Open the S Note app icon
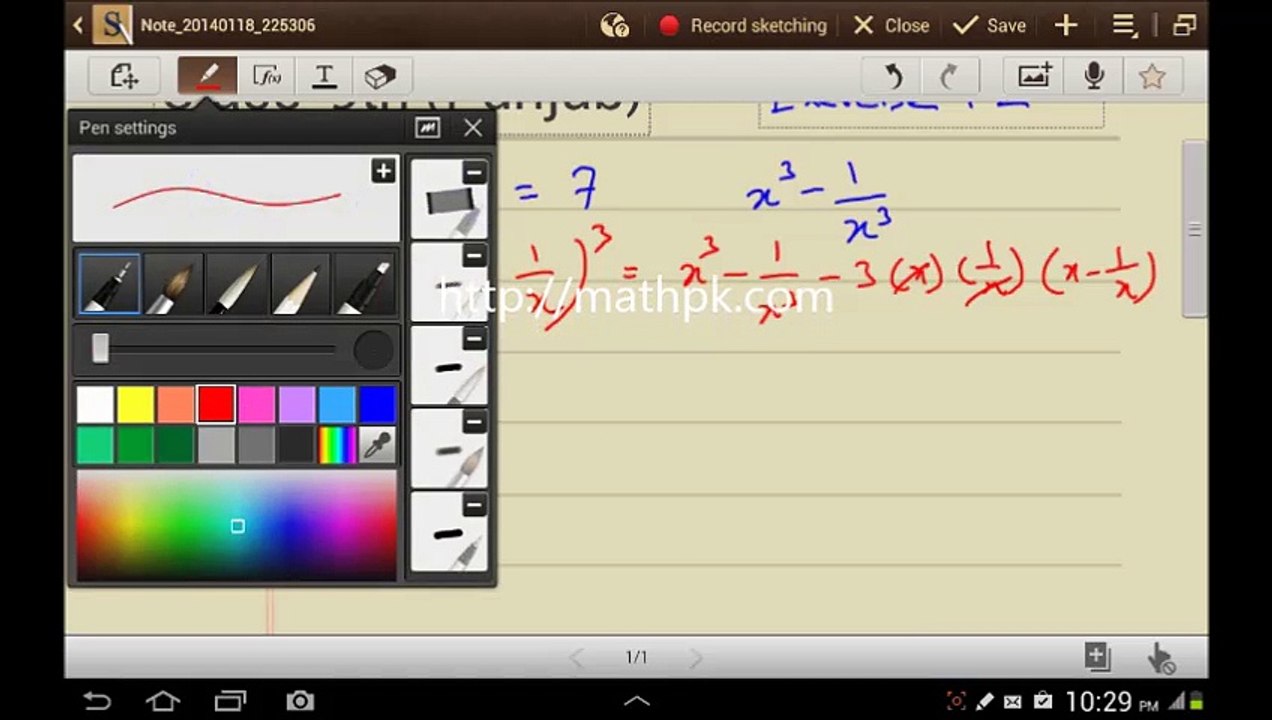The height and width of the screenshot is (720, 1272). 112,25
